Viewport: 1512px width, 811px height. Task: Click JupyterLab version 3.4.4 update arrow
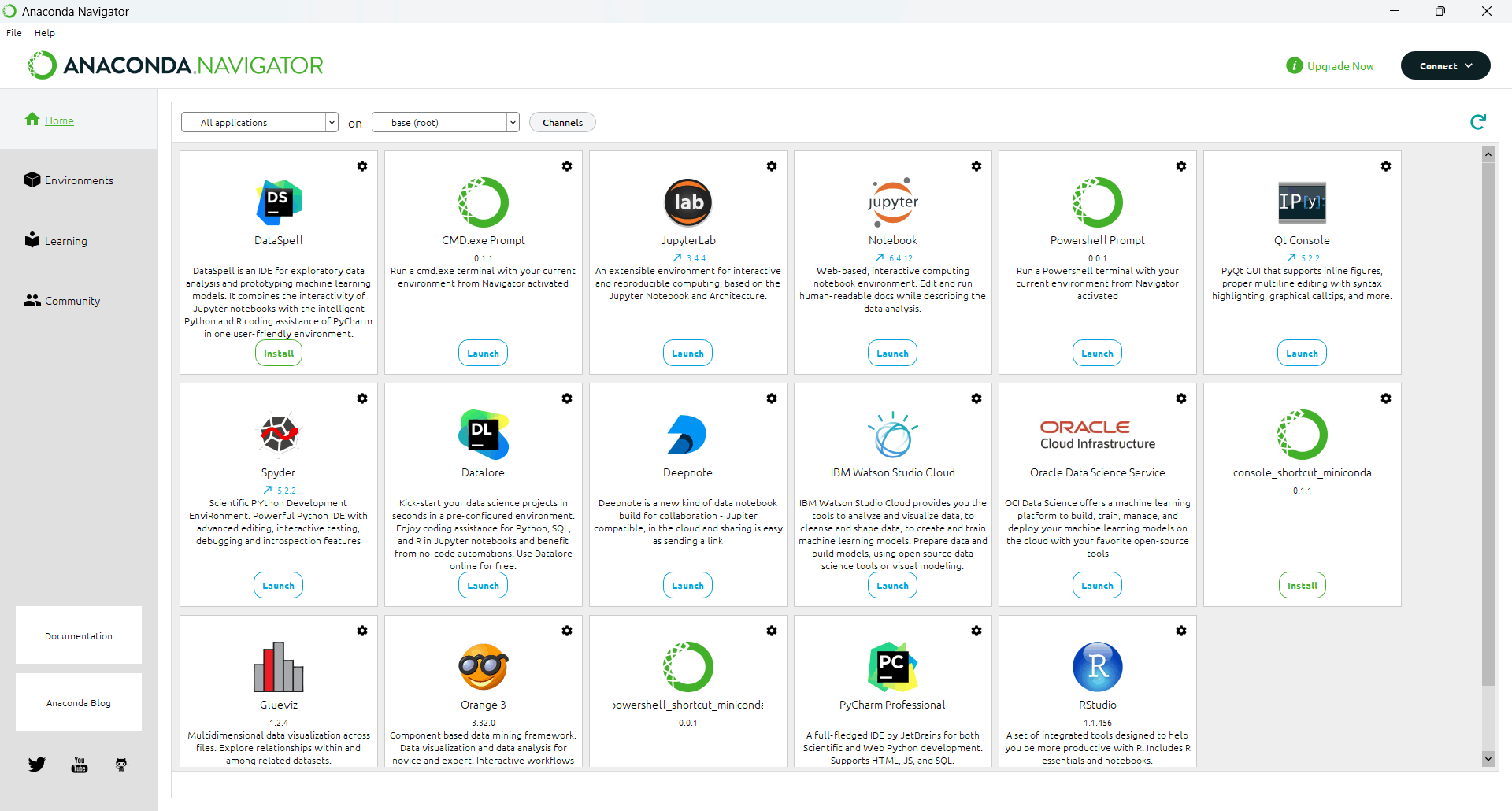click(x=677, y=257)
